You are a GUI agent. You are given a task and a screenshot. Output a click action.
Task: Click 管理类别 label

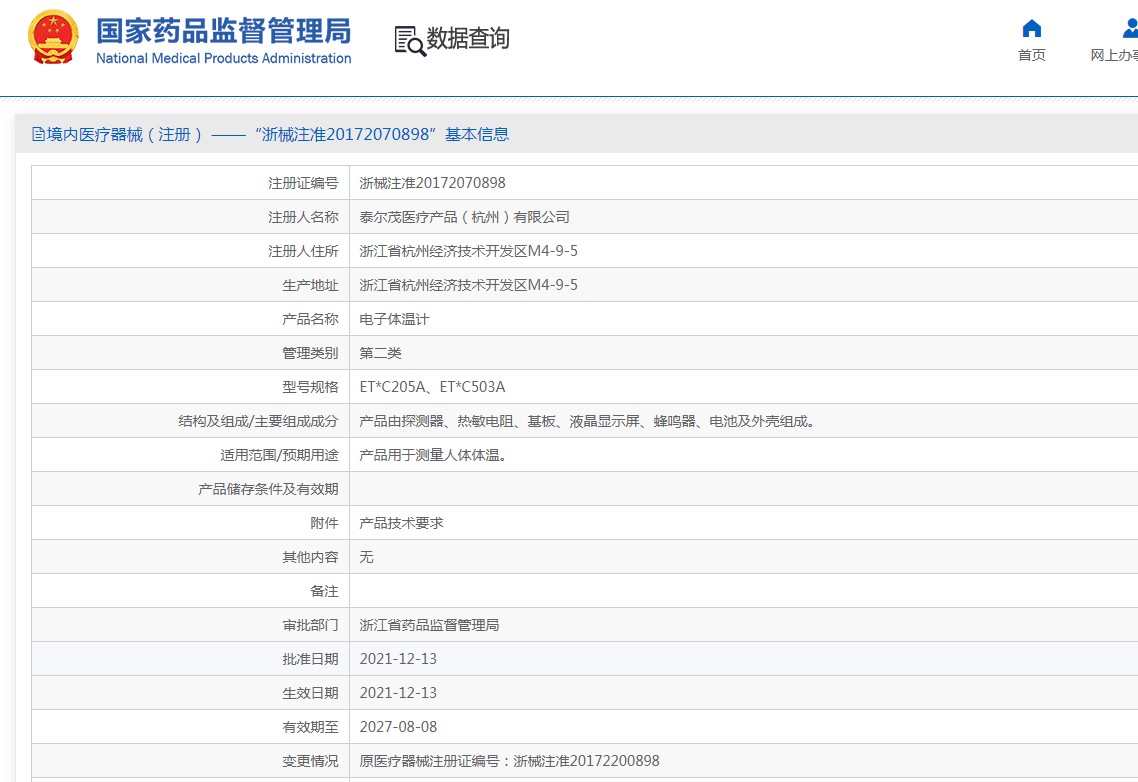pos(311,353)
